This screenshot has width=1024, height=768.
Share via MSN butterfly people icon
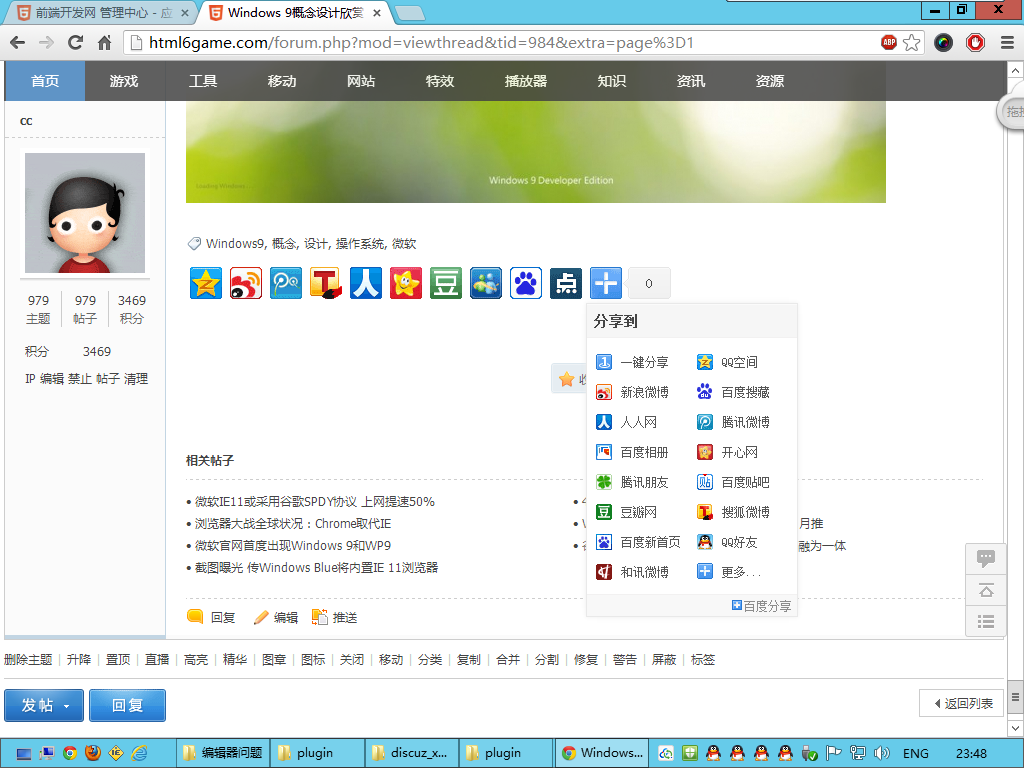pos(486,283)
